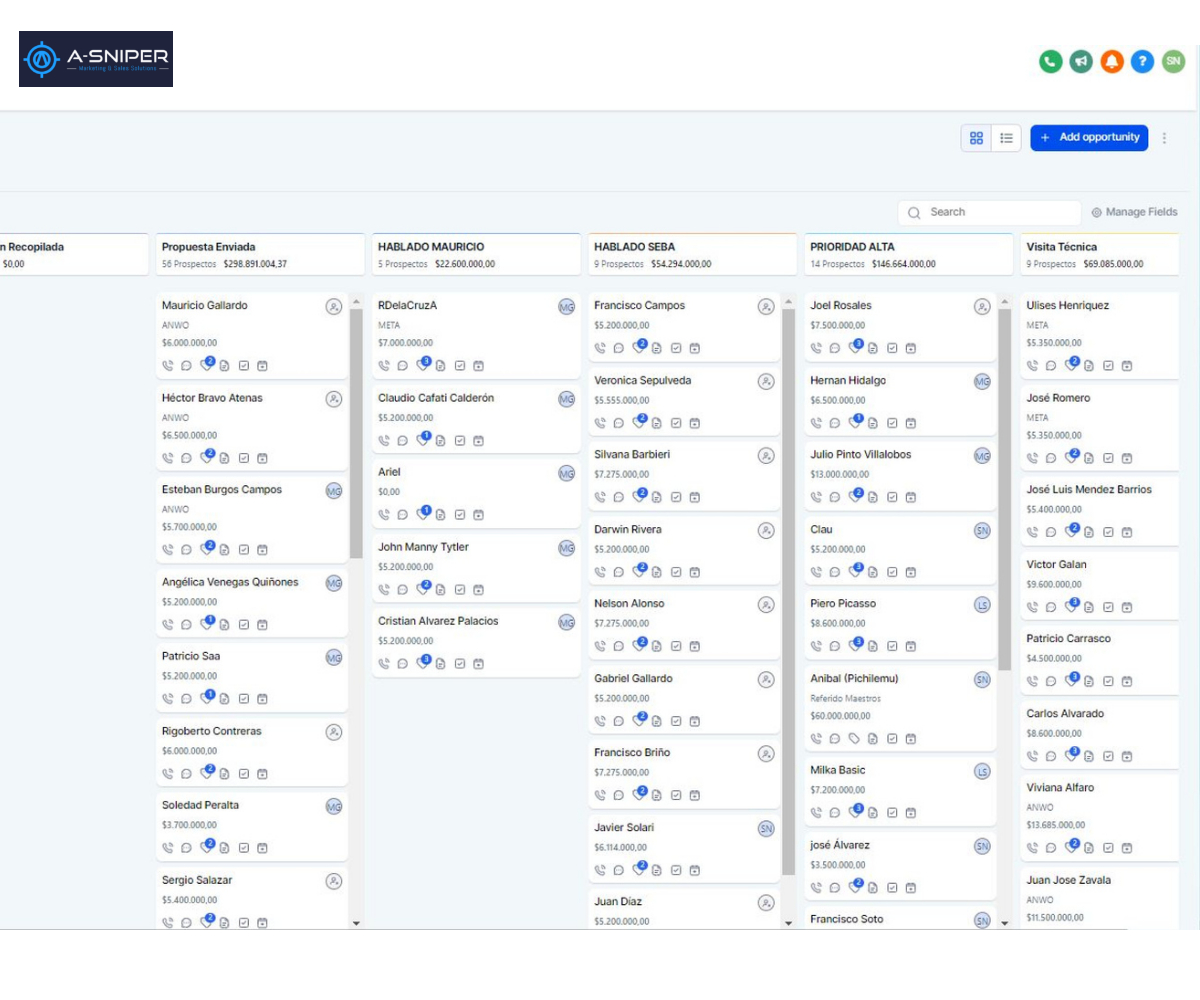1200x1000 pixels.
Task: Open the chat icon on RDelaCruzA's card
Action: pyautogui.click(x=403, y=366)
